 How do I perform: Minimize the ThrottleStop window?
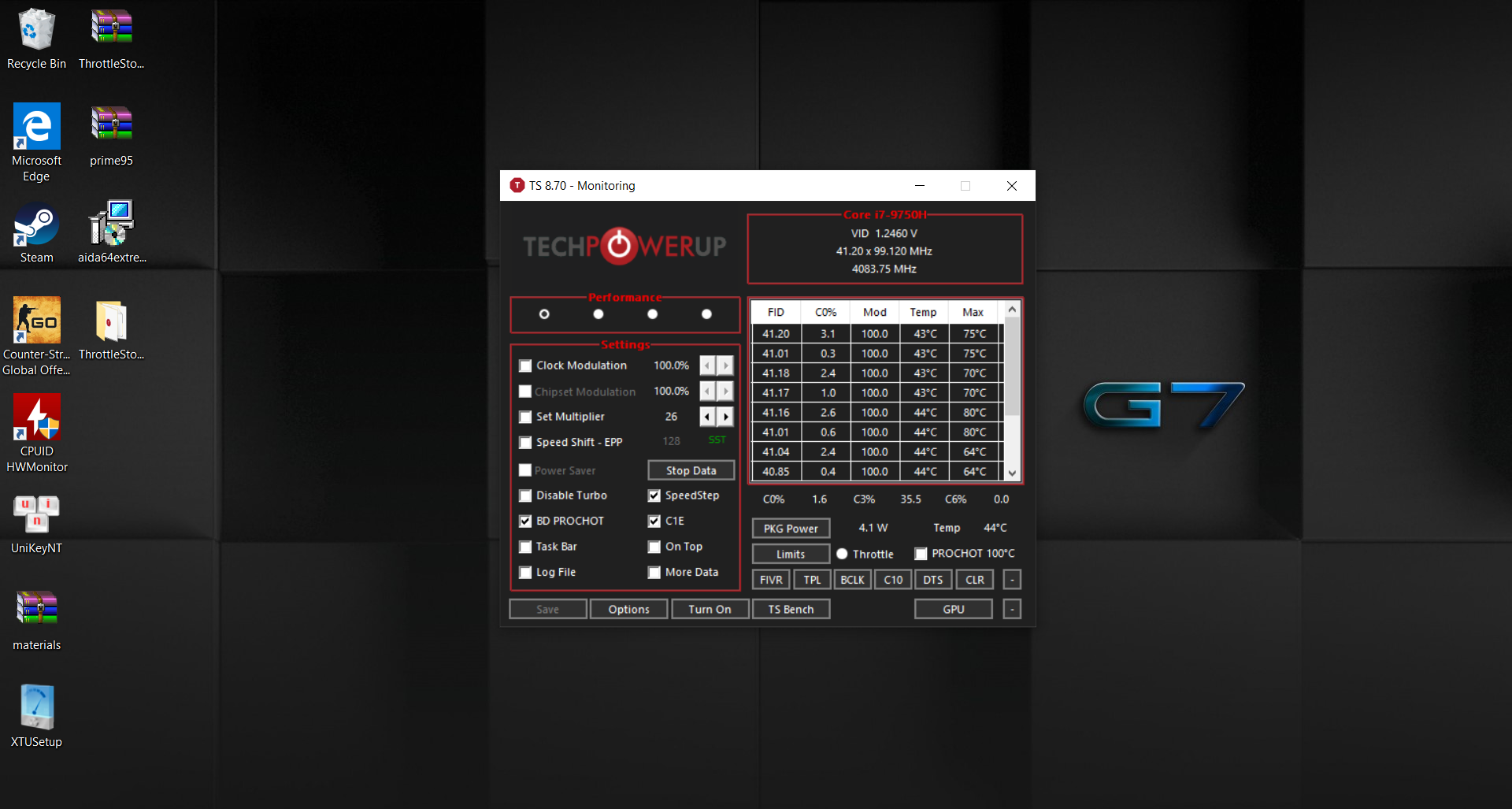point(919,186)
